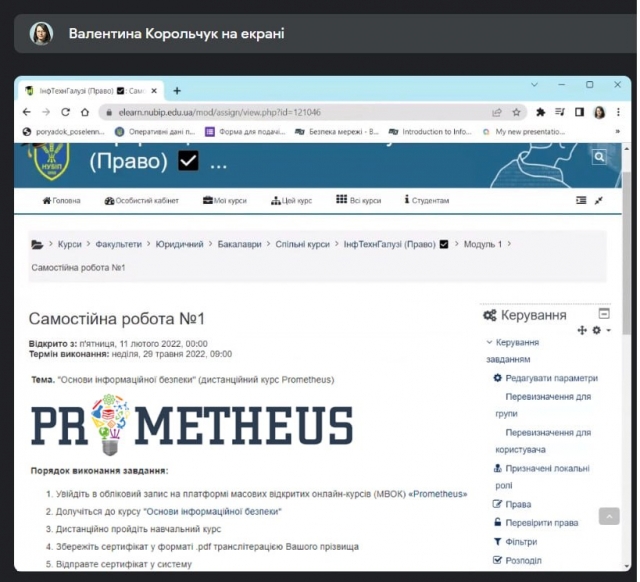Open Мої курси menu item
Image resolution: width=640 pixels, height=582 pixels.
[x=225, y=200]
